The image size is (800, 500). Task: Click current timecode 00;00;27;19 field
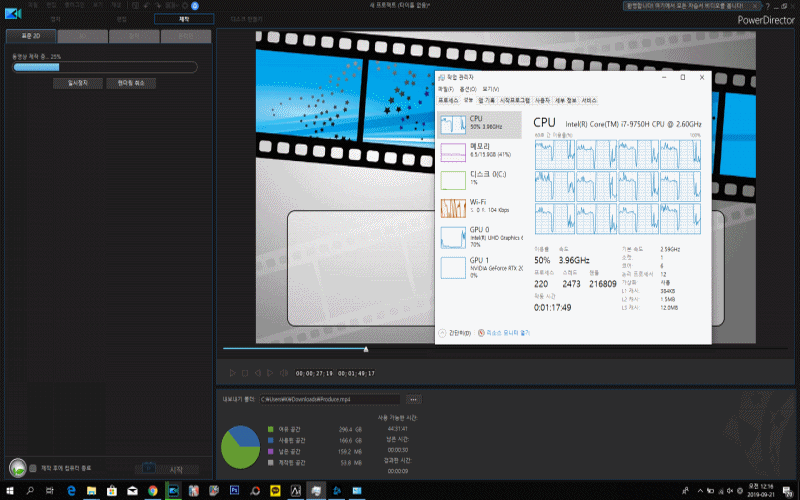pyautogui.click(x=314, y=373)
